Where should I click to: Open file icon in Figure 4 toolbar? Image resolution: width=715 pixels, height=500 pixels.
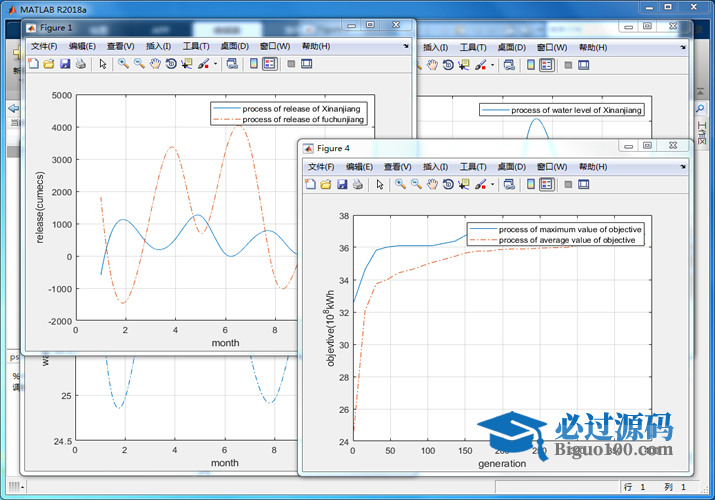(326, 184)
